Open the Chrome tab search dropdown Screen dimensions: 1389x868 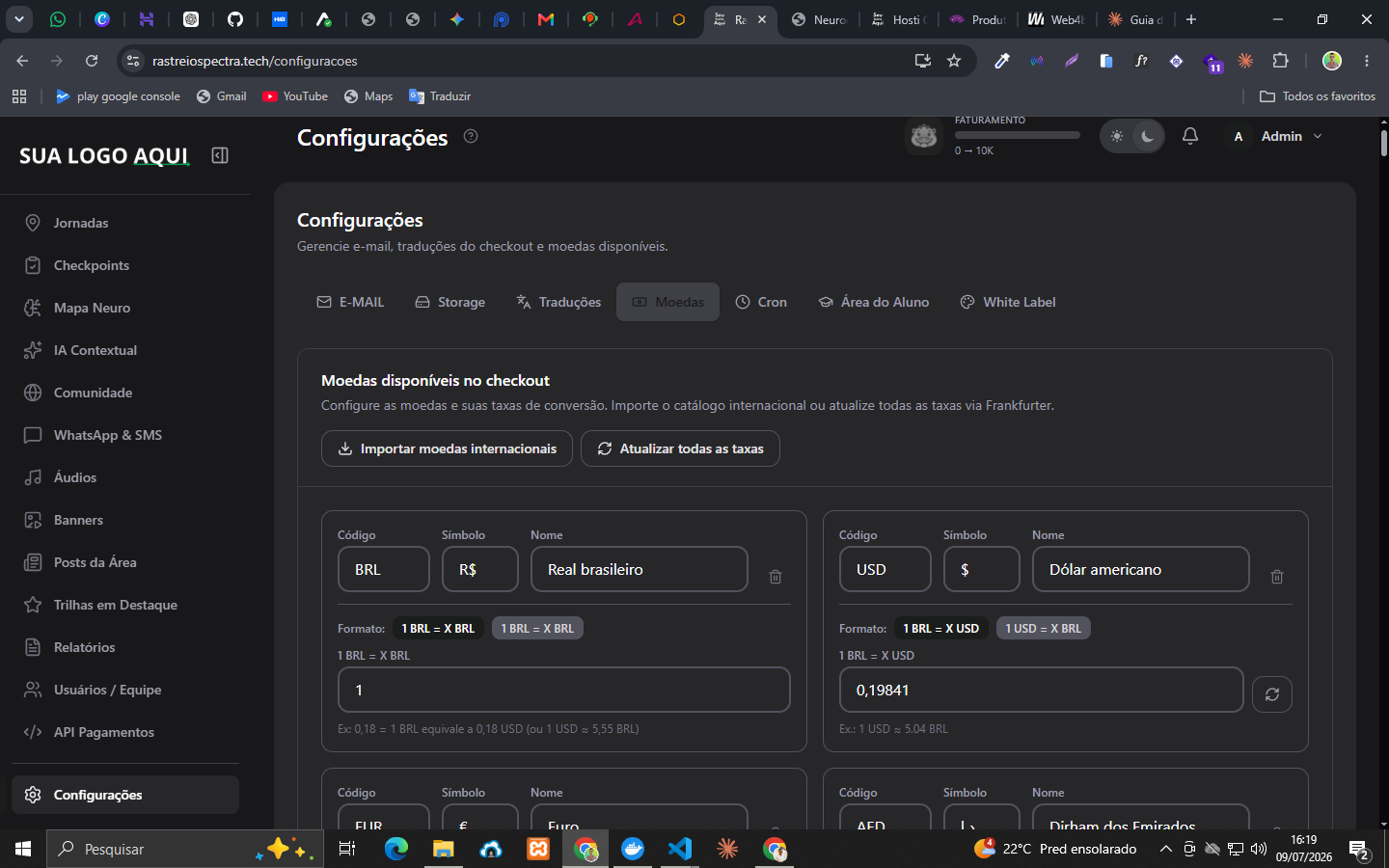pos(18,19)
